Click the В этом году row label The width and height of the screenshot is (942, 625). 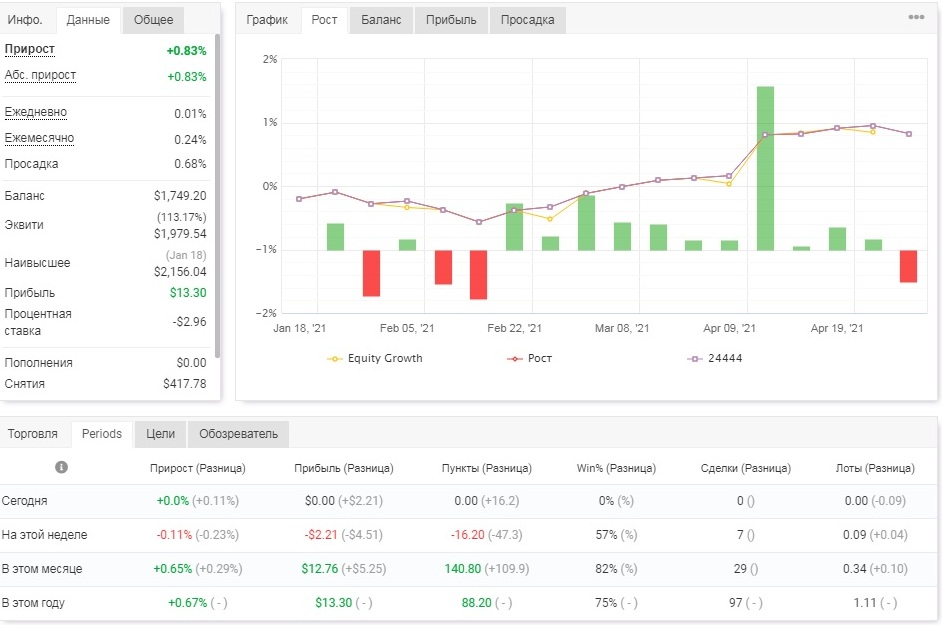click(x=34, y=603)
